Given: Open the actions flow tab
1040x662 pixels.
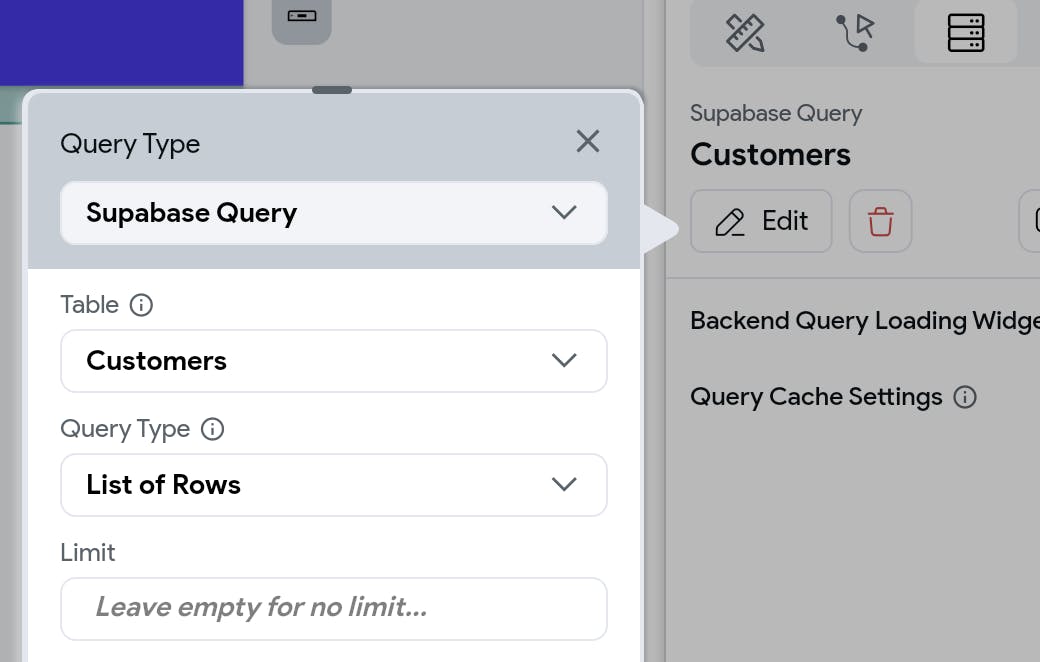Looking at the screenshot, I should [855, 33].
